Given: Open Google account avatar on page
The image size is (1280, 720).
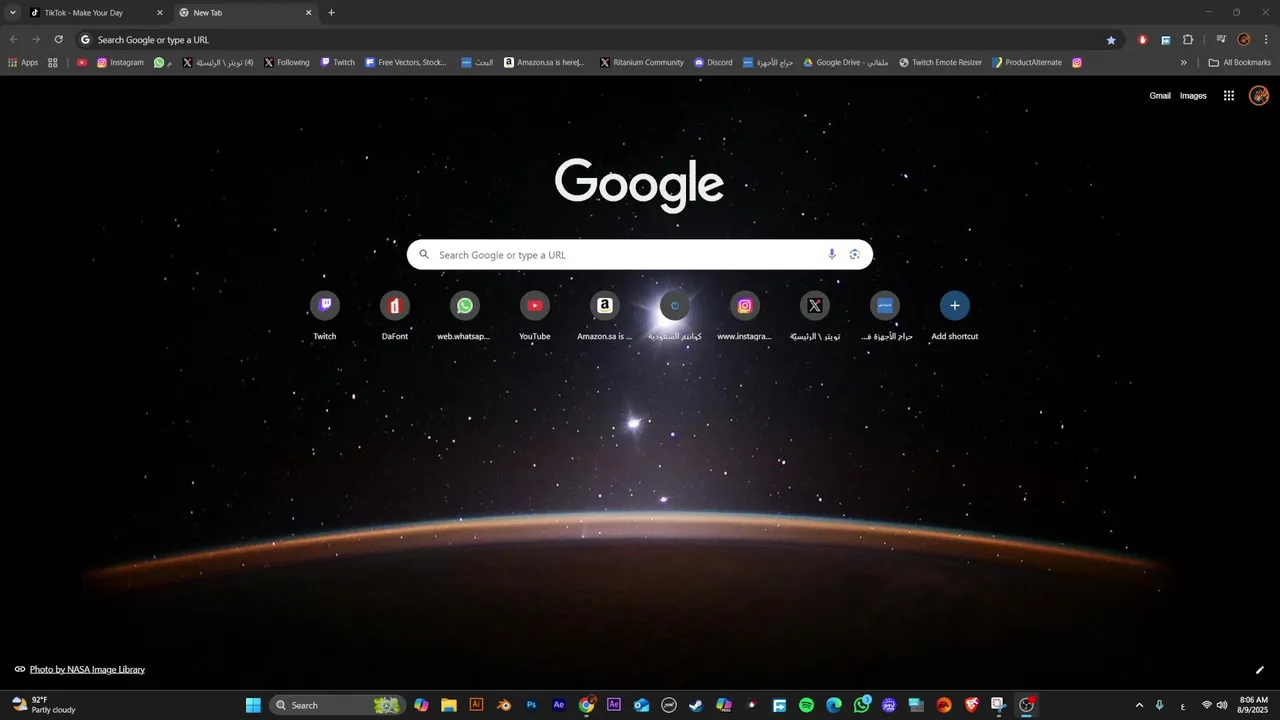Looking at the screenshot, I should click(x=1259, y=96).
